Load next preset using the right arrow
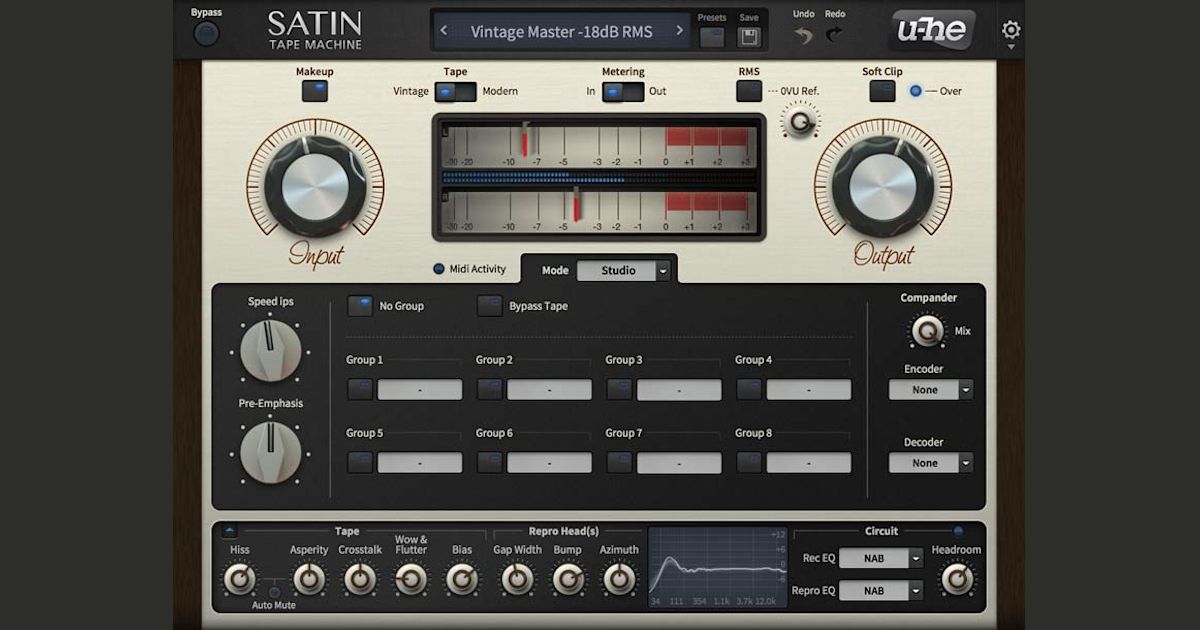Image resolution: width=1200 pixels, height=630 pixels. coord(679,31)
